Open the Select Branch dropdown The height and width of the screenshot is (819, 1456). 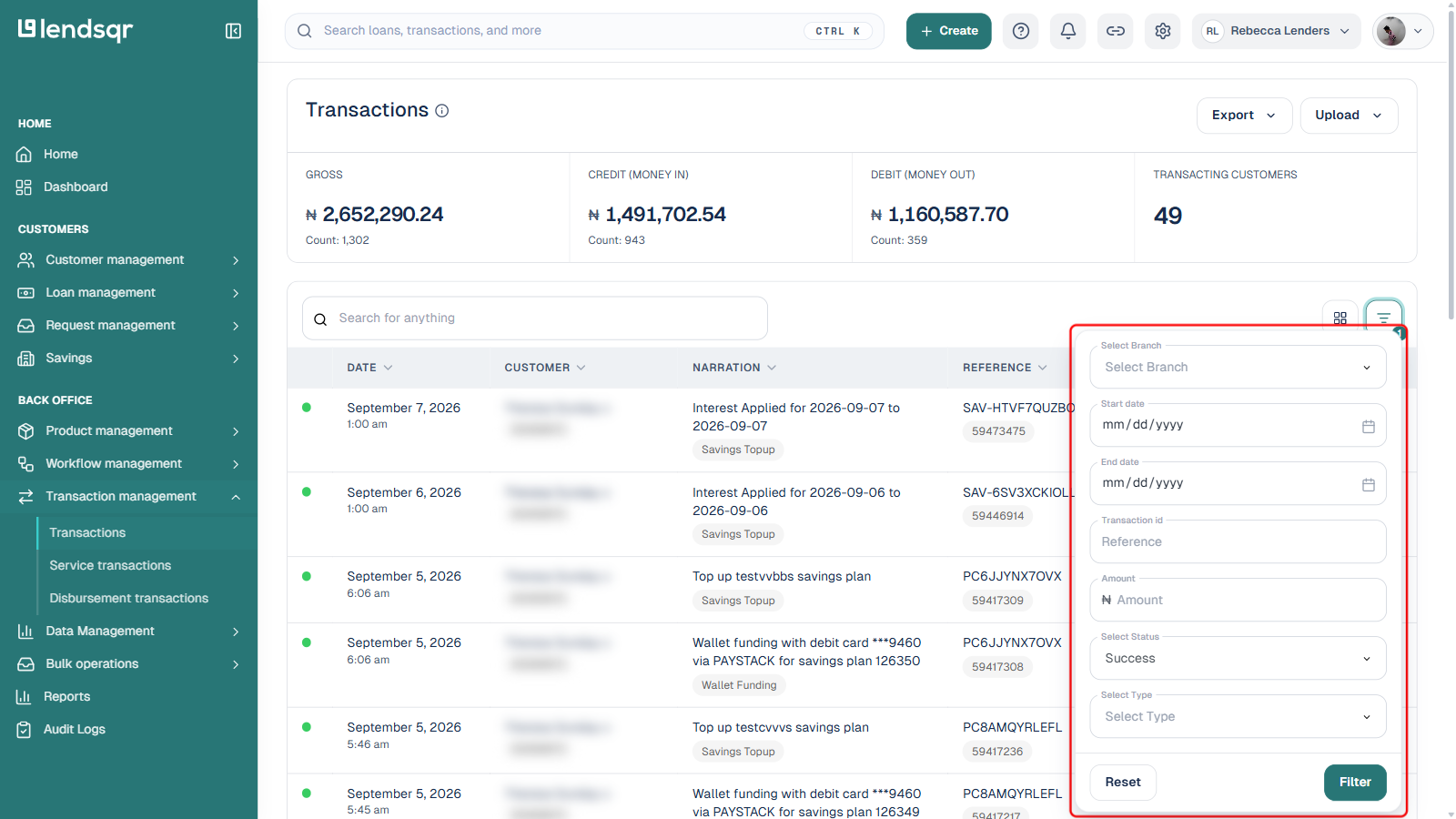pos(1238,367)
